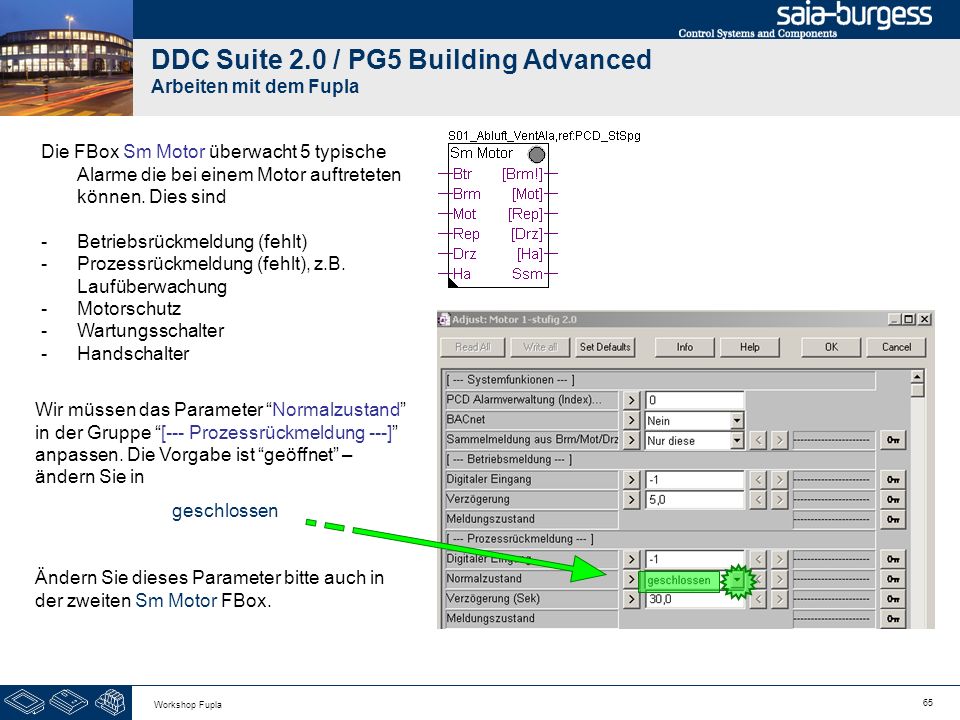This screenshot has height=720, width=960.
Task: Open the Normalzustand dropdown showing geschlossen
Action: point(737,579)
